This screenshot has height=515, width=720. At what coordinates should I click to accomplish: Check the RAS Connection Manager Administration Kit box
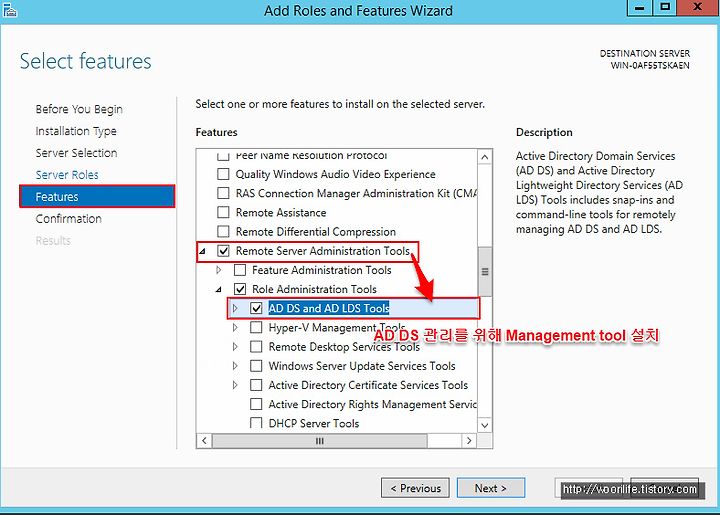pyautogui.click(x=223, y=193)
